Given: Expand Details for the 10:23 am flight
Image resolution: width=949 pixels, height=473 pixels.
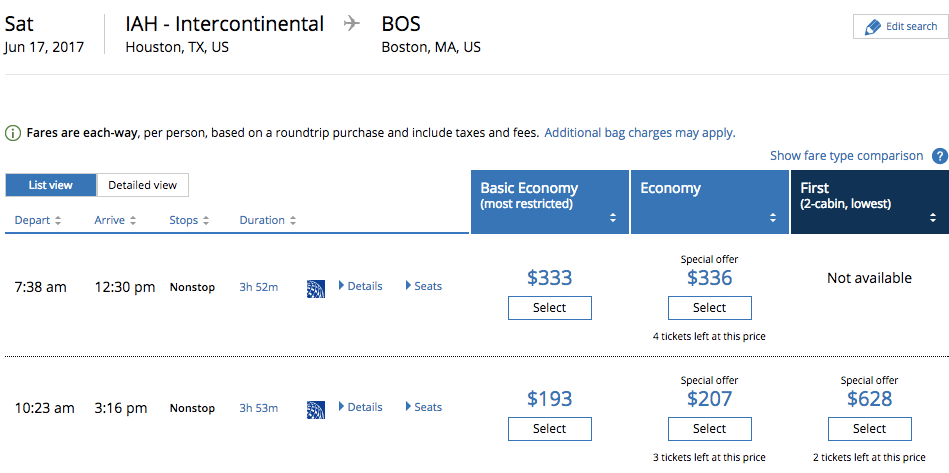Looking at the screenshot, I should (360, 407).
